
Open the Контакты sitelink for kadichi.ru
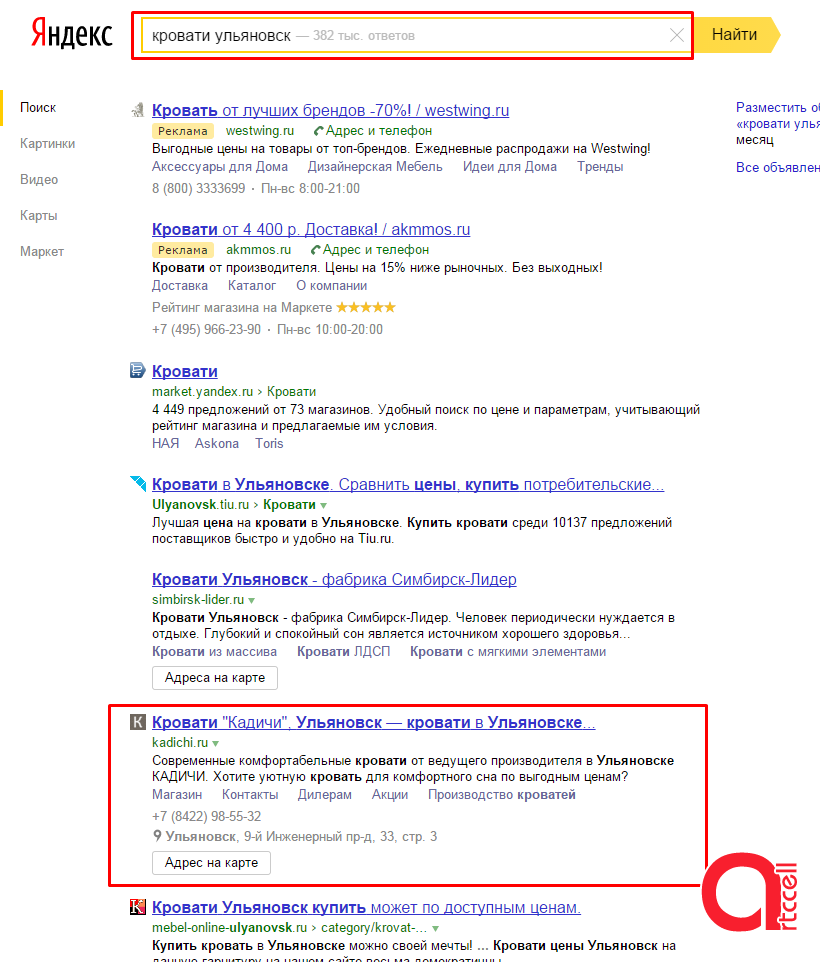click(x=250, y=795)
